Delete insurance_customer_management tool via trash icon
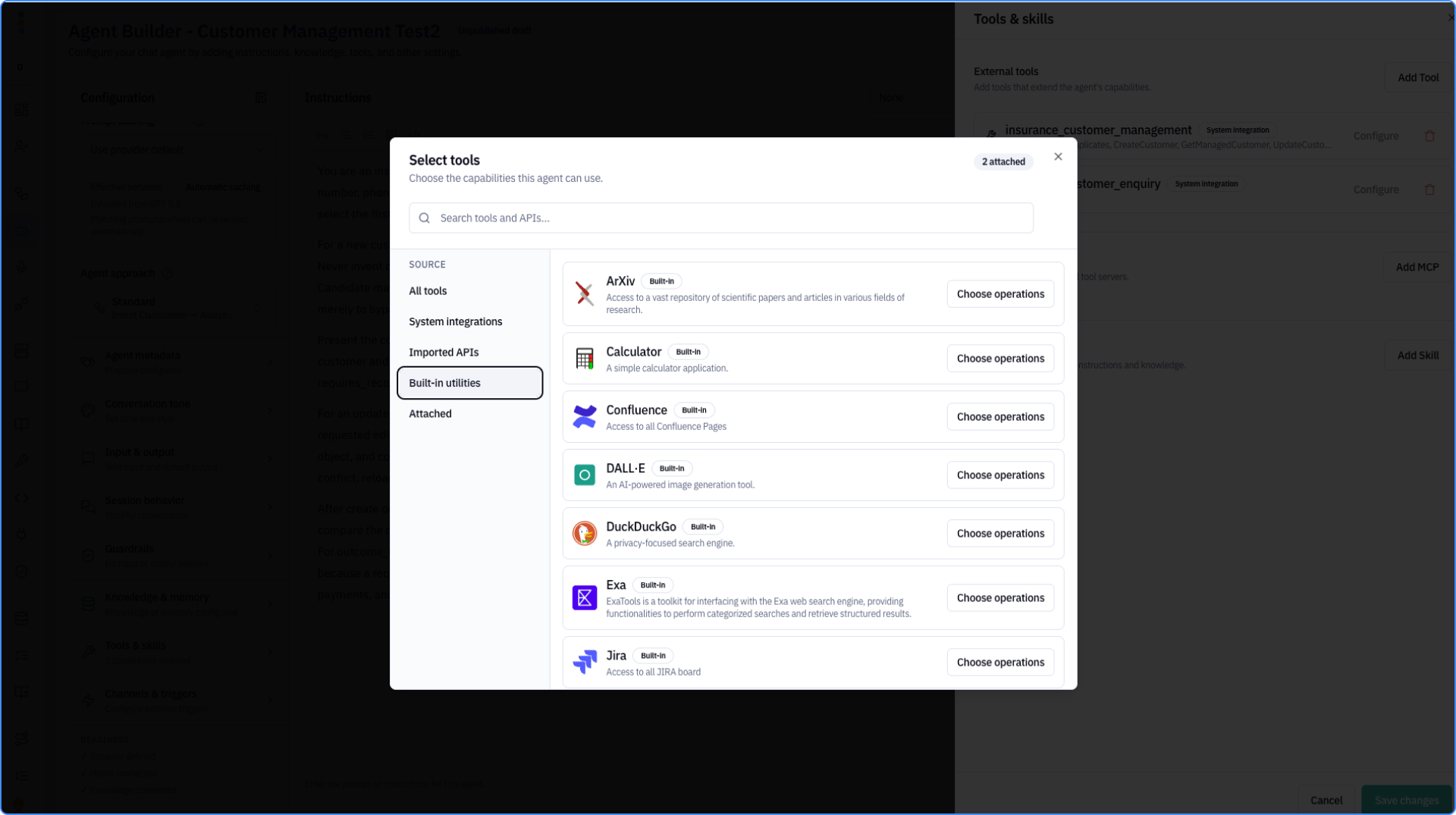The width and height of the screenshot is (1456, 815). click(1429, 136)
